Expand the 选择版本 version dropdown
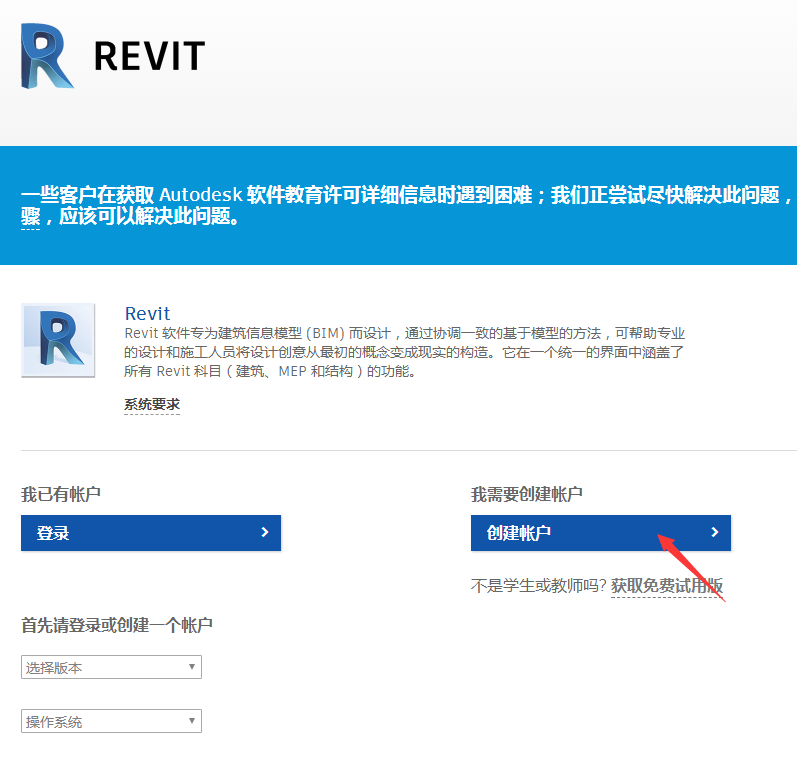797x758 pixels. [x=111, y=667]
